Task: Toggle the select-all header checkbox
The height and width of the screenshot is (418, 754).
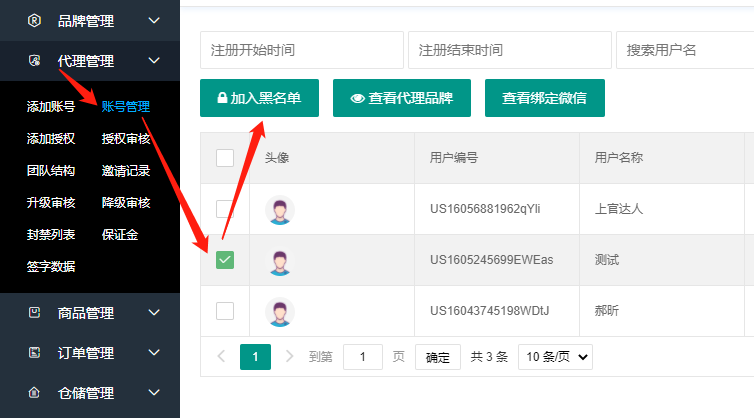Action: (225, 158)
